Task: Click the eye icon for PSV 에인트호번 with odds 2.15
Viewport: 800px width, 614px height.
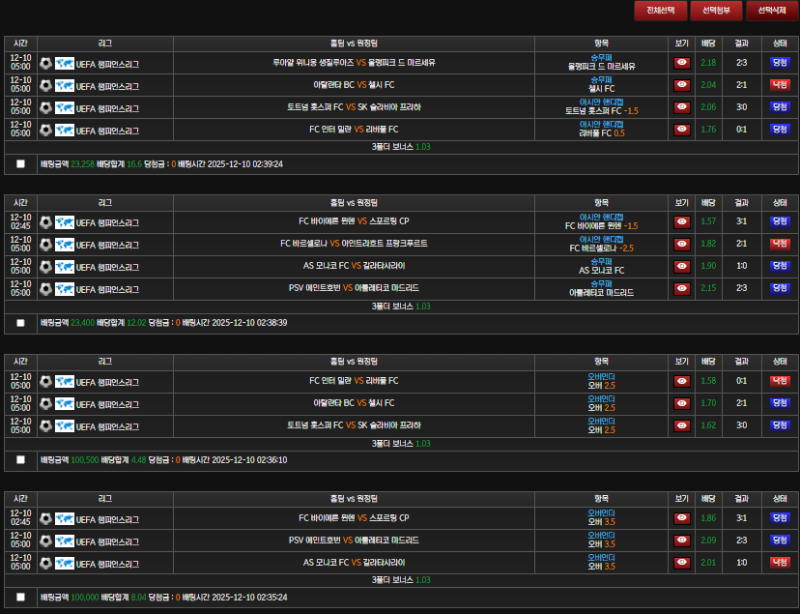Action: [682, 288]
